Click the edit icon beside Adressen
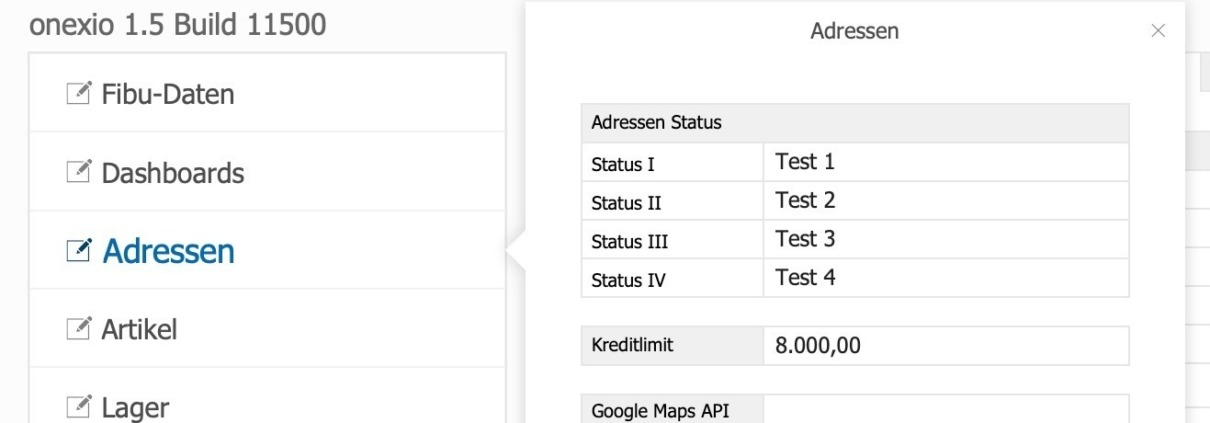Screen dimensions: 1210x423 click(78, 250)
